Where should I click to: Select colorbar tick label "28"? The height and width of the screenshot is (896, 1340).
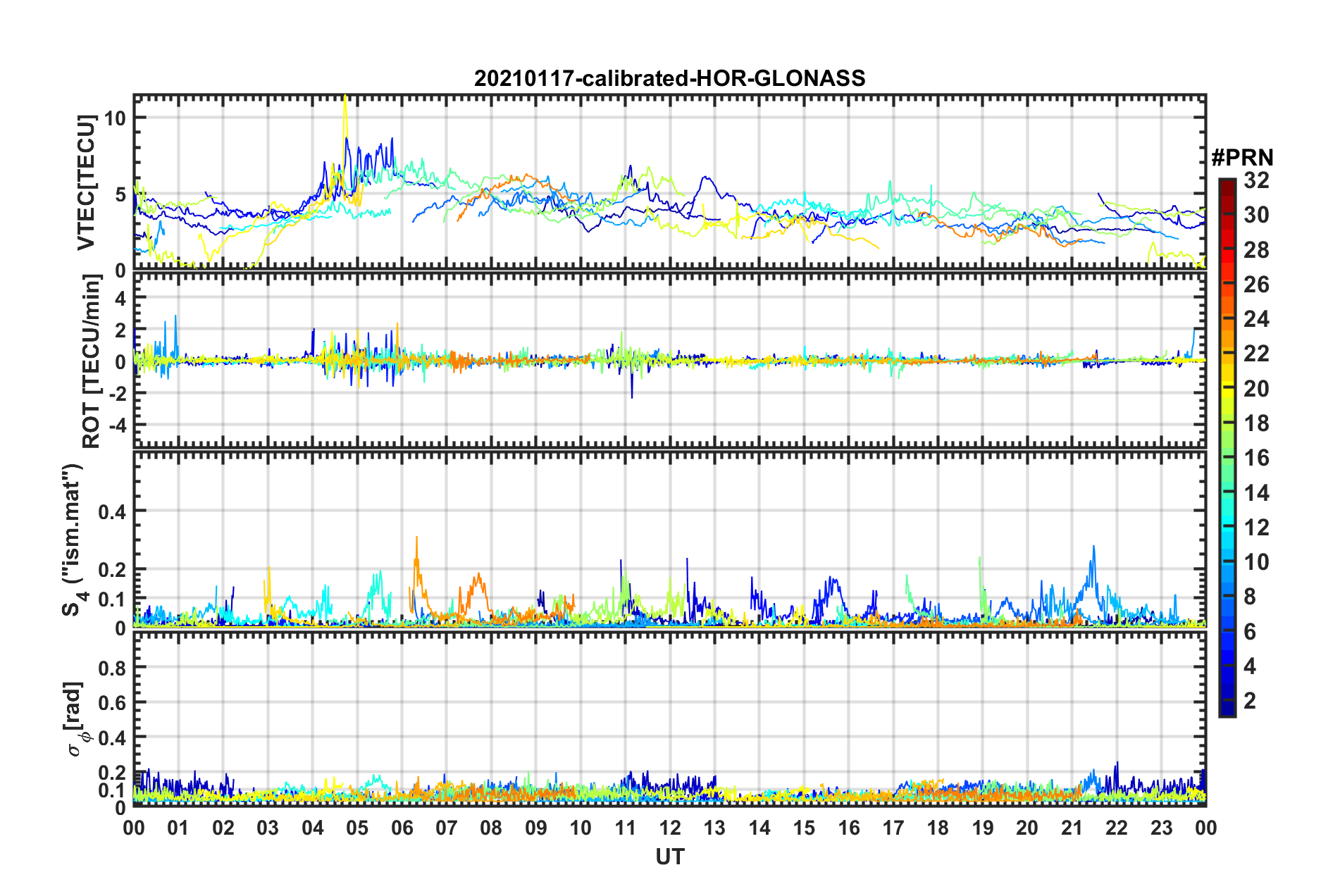pos(1256,250)
